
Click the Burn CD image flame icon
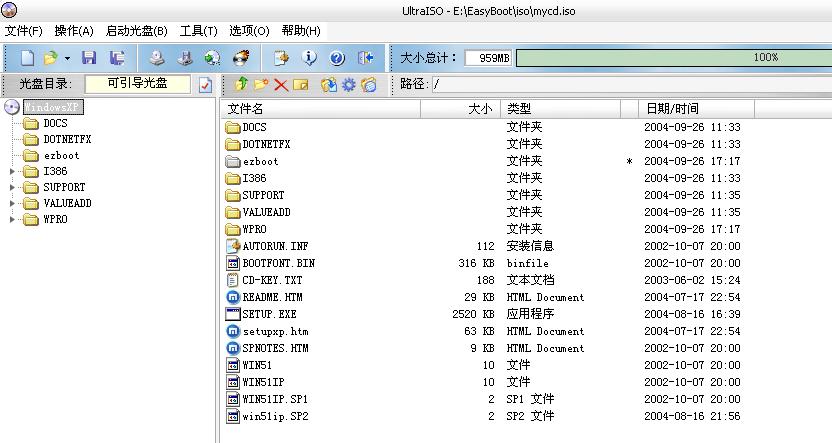[241, 58]
